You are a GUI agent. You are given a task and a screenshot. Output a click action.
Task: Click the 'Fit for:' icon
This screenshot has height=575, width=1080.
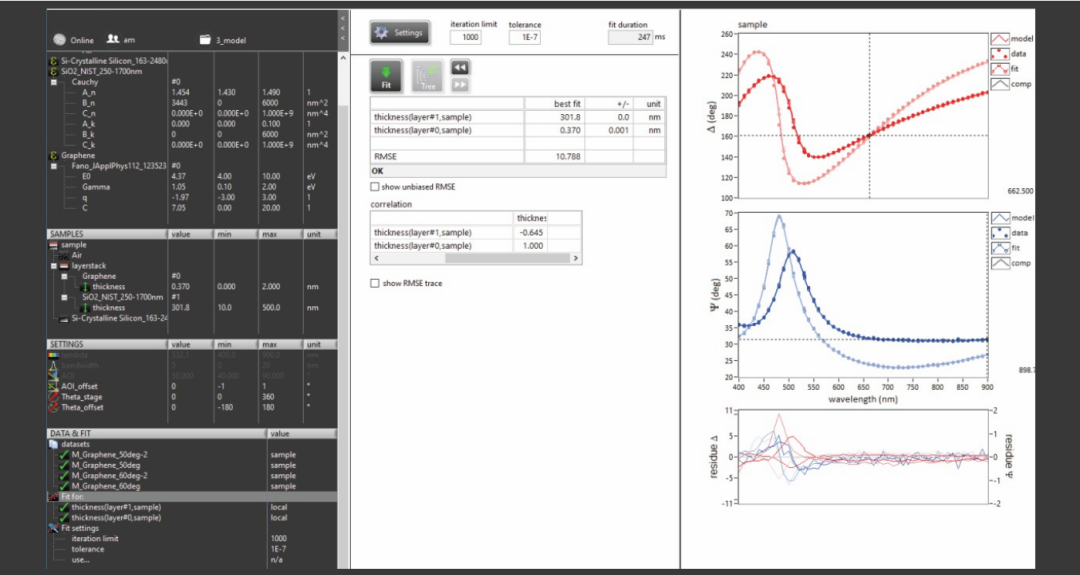tap(54, 496)
